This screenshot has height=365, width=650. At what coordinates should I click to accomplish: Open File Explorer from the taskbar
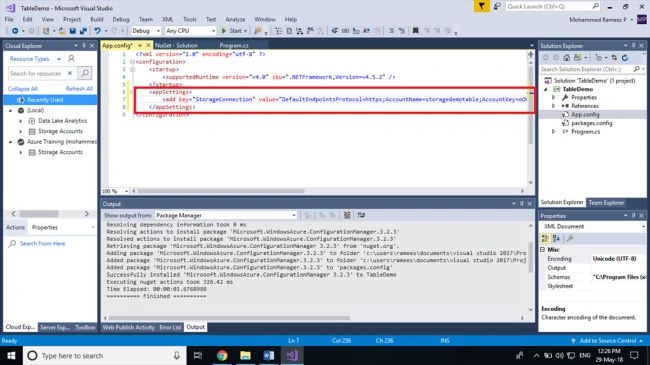[245, 355]
